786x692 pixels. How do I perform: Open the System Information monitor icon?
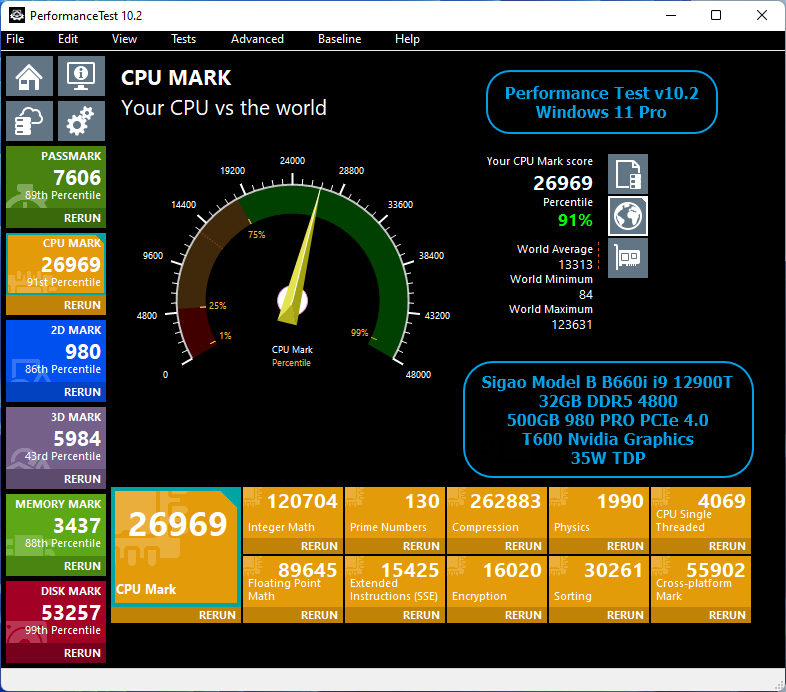pos(80,76)
